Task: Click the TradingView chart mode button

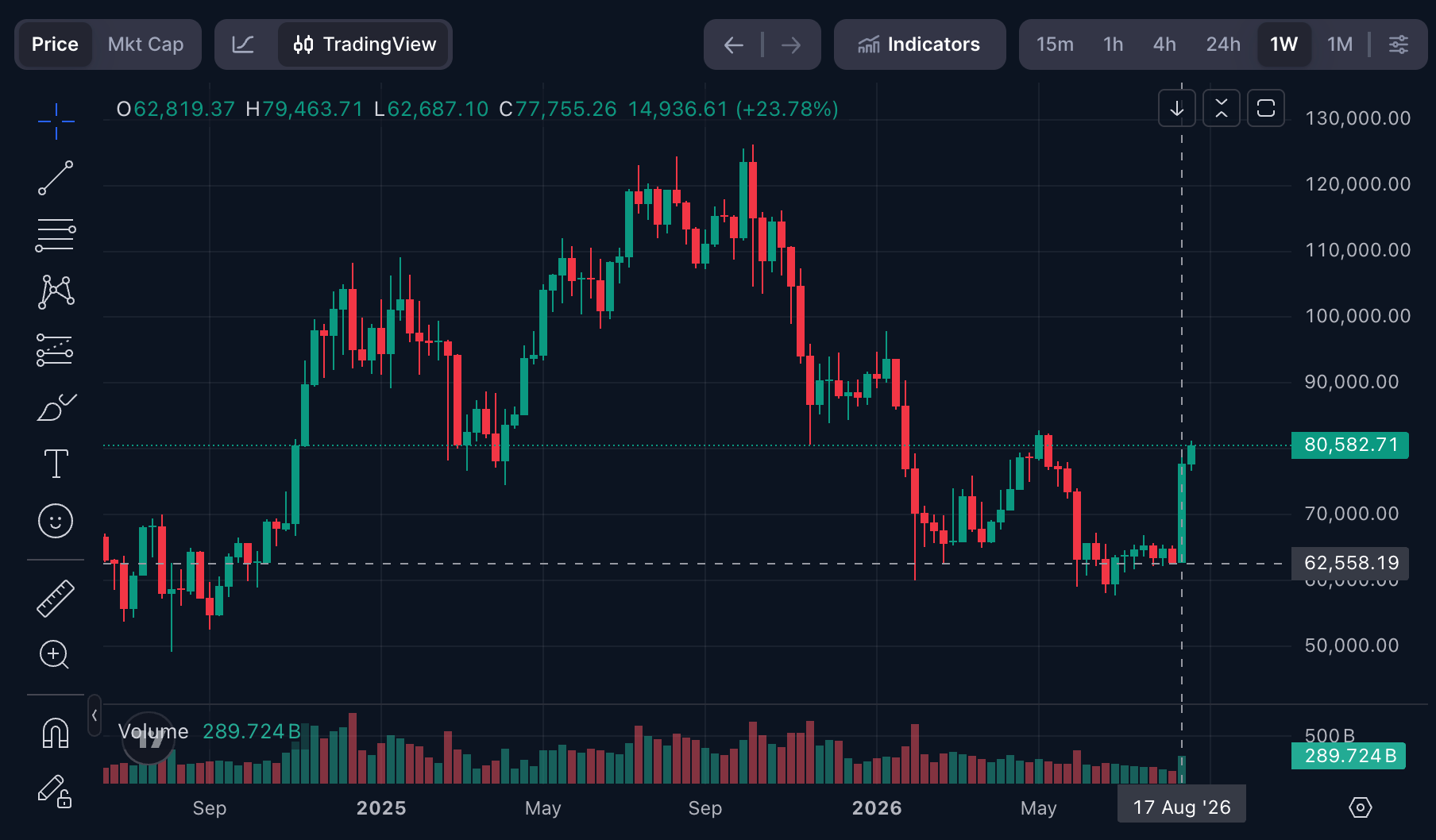Action: [x=365, y=44]
